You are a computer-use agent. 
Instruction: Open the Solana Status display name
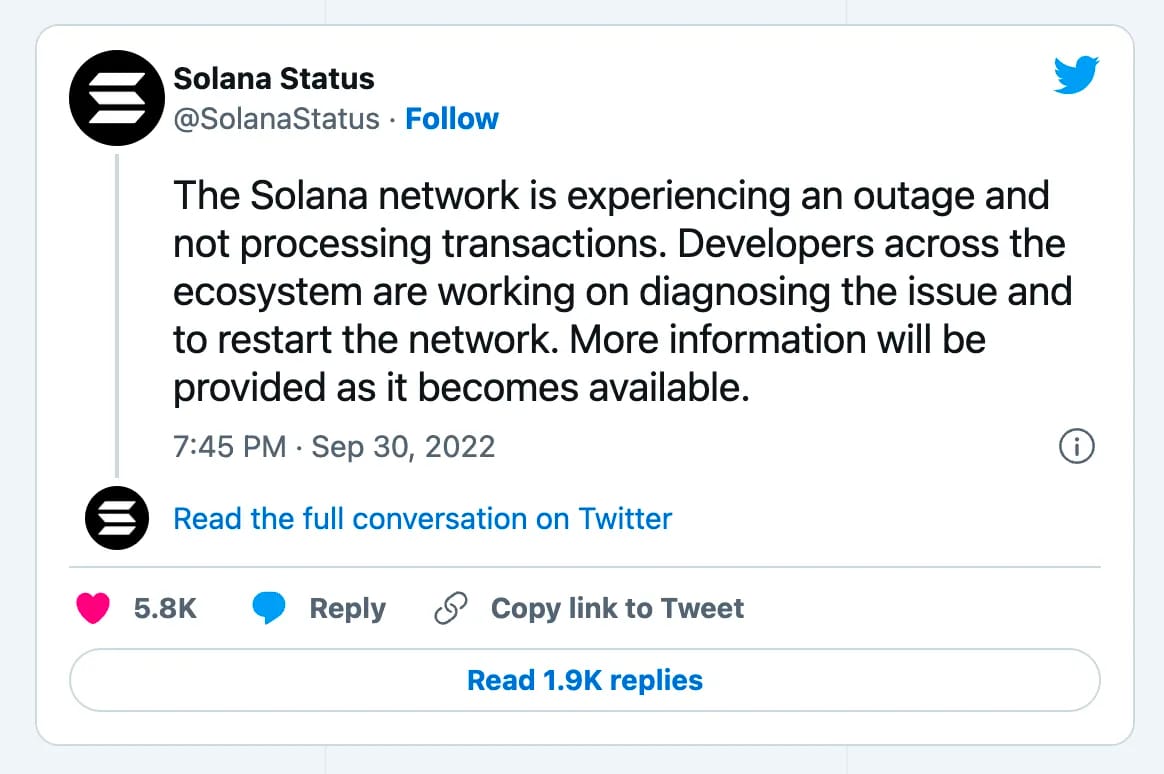tap(274, 78)
